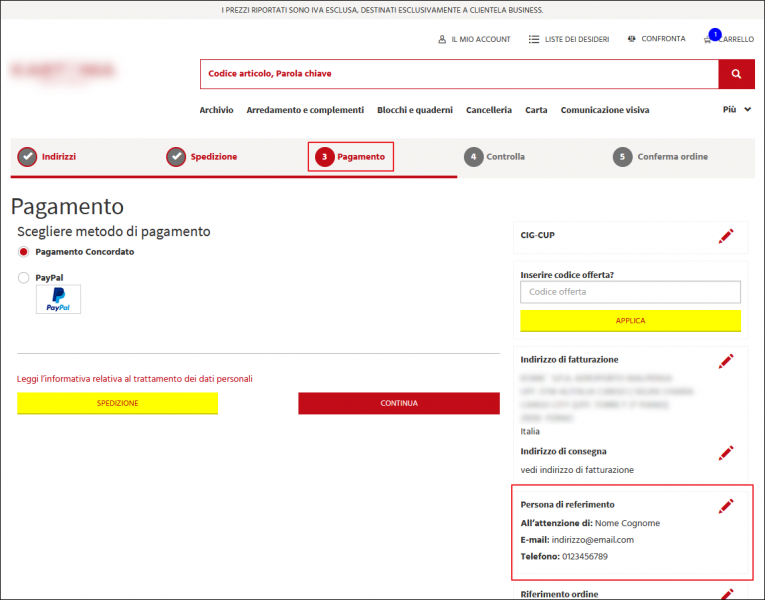This screenshot has width=765, height=600.
Task: Click the compare scales icon
Action: 632,39
